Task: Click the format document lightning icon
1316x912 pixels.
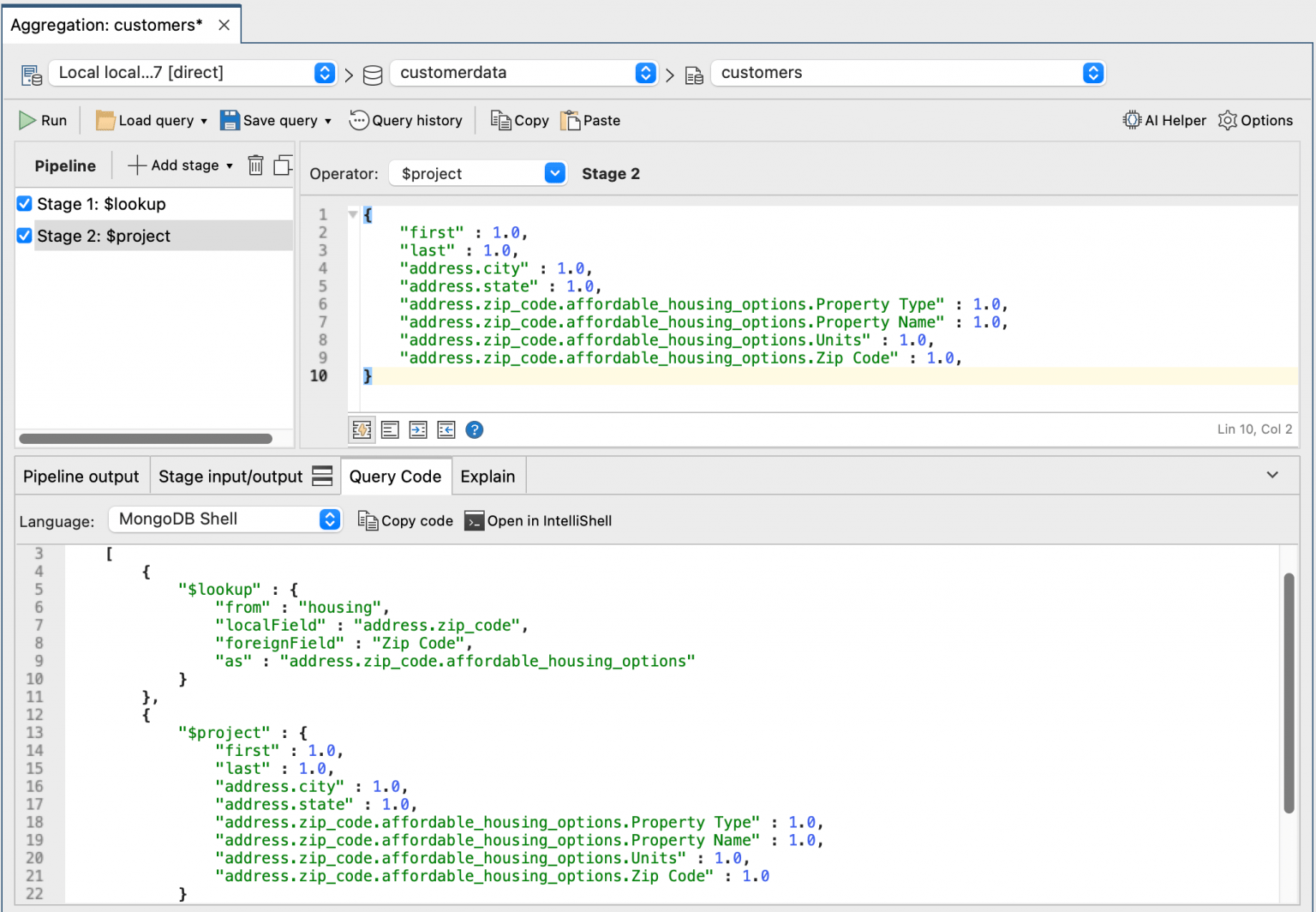Action: (361, 429)
